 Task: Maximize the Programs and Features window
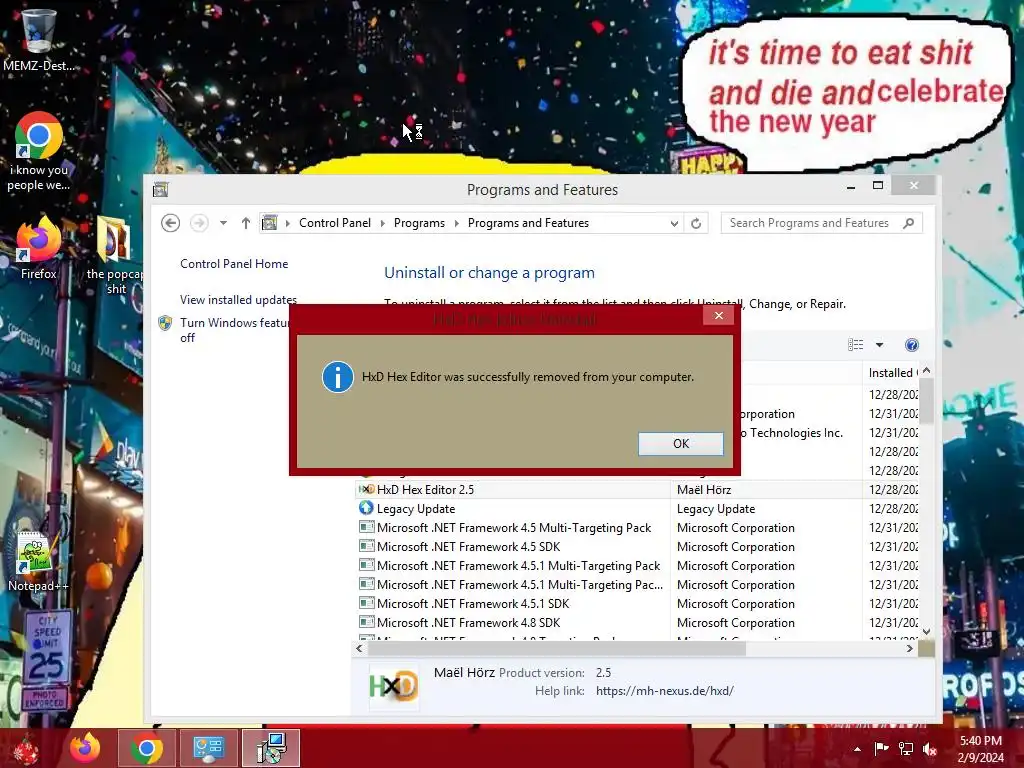[x=878, y=185]
